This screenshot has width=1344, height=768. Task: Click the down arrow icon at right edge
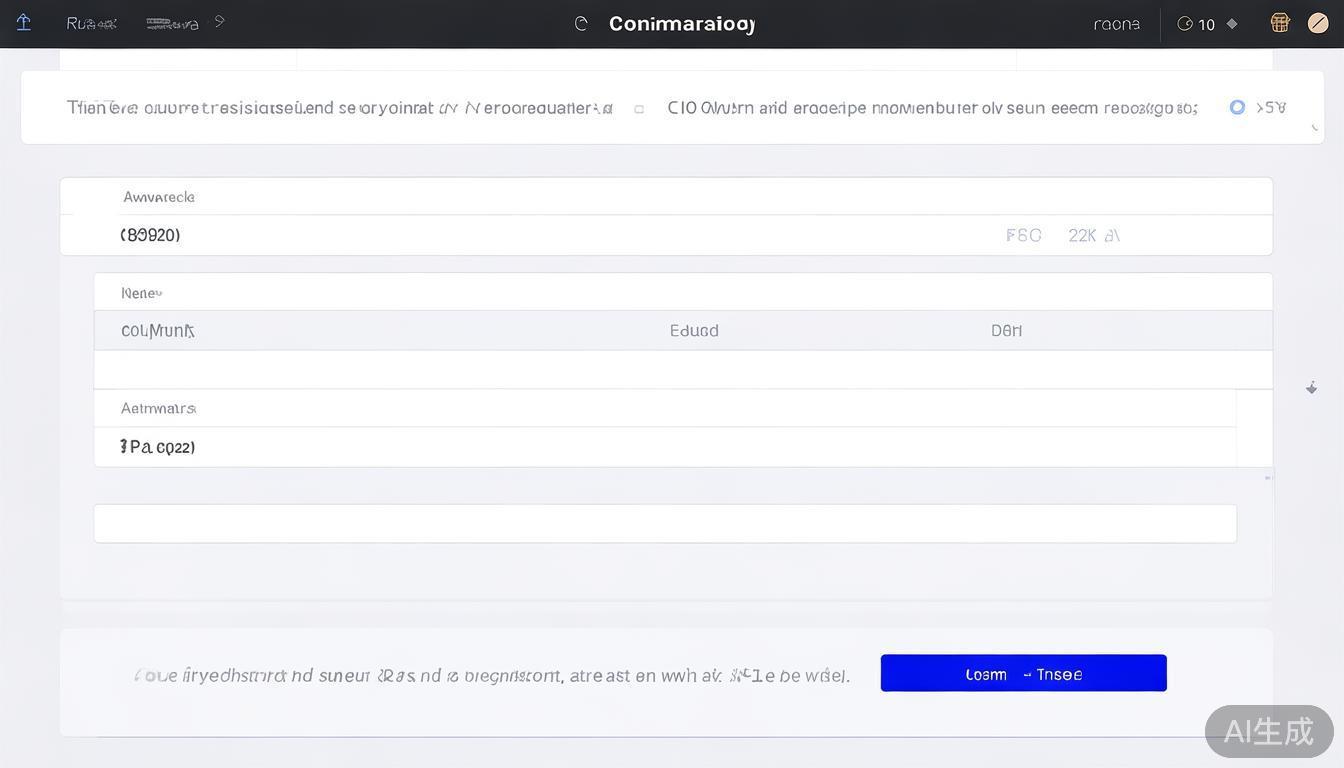coord(1311,388)
